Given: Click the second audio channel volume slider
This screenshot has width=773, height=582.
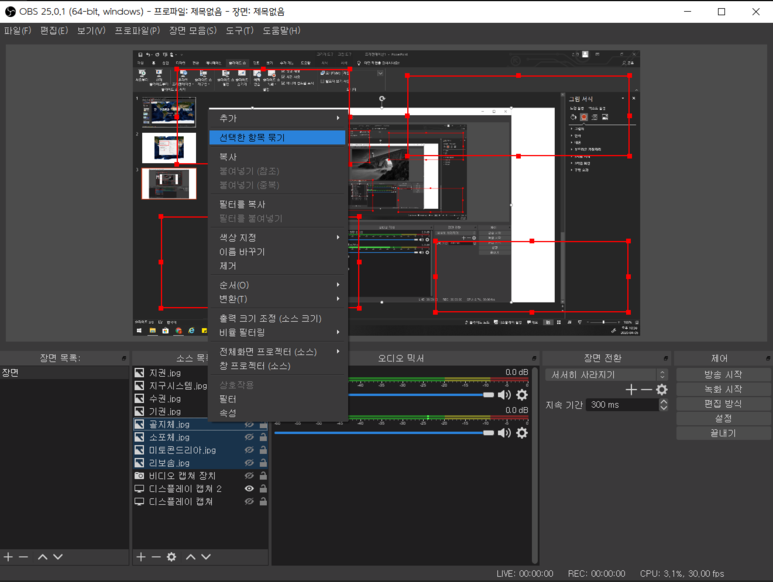Looking at the screenshot, I should pyautogui.click(x=384, y=433).
